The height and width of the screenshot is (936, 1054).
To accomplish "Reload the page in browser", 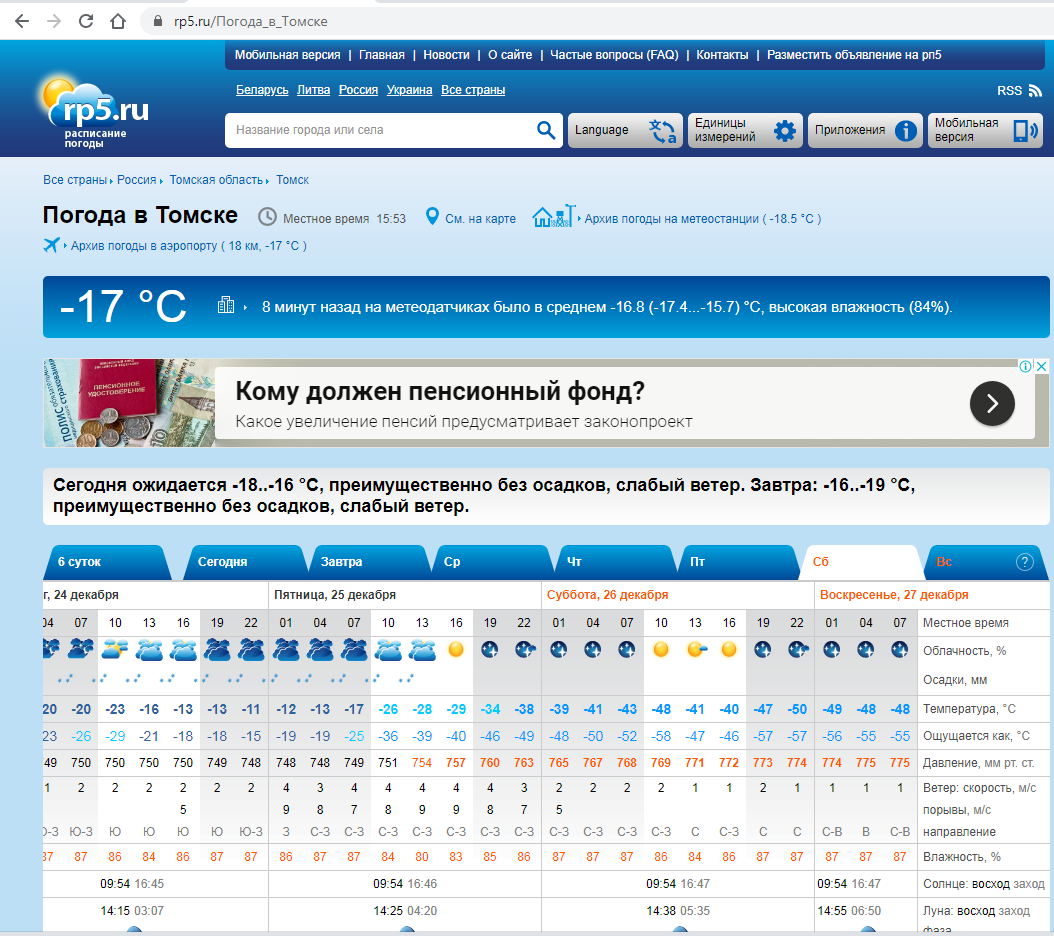I will click(x=86, y=21).
